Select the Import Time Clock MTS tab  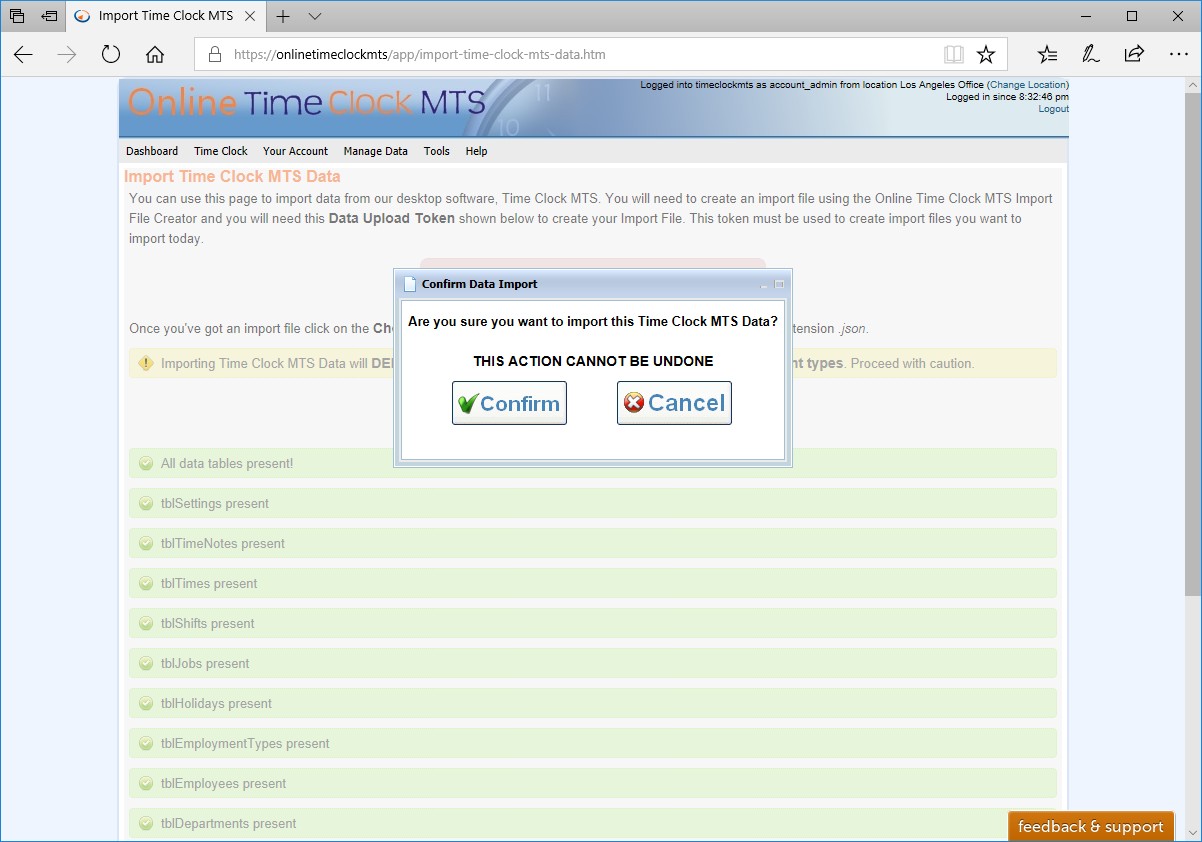coord(165,16)
